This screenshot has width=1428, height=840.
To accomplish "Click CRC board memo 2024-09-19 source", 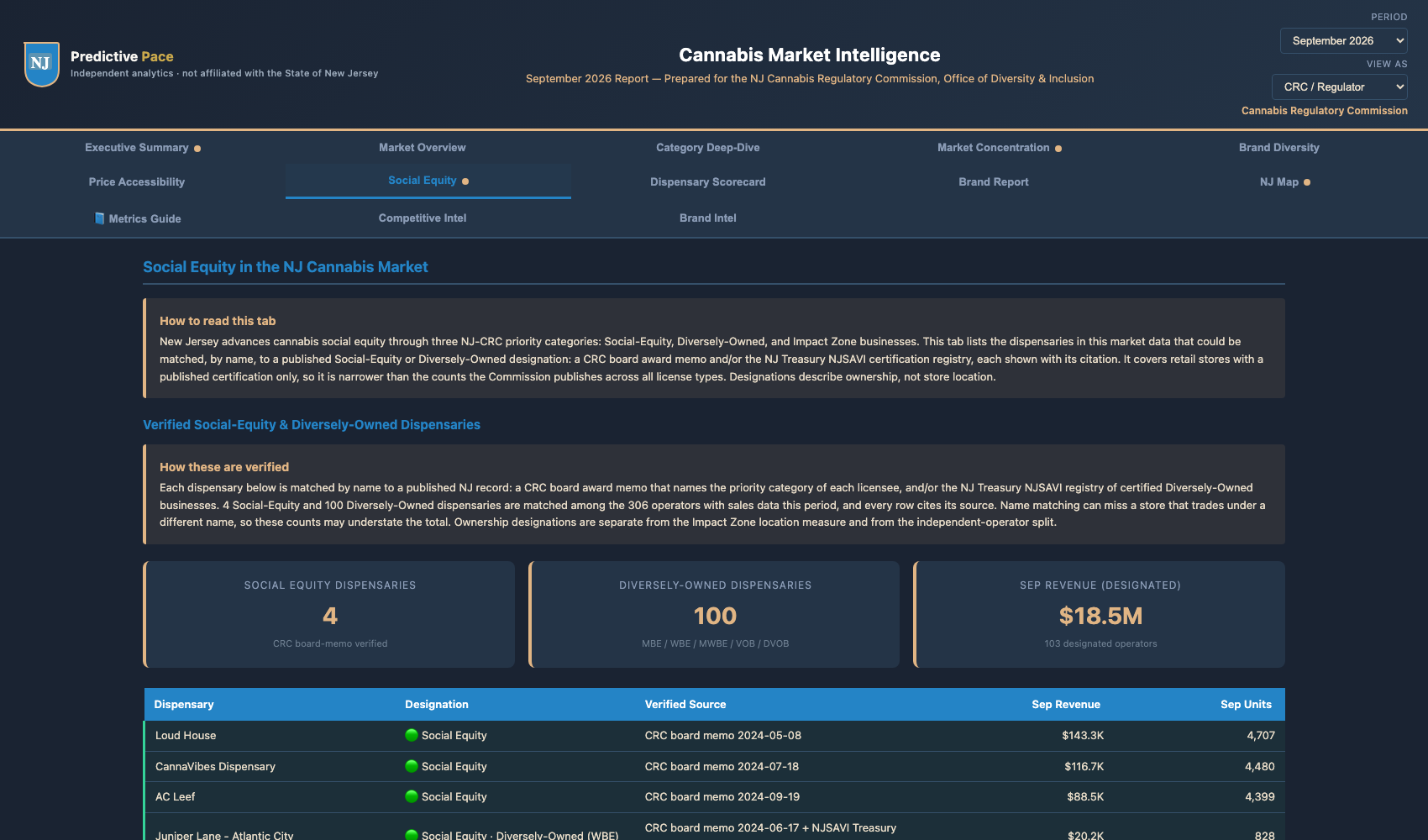I will [x=722, y=797].
